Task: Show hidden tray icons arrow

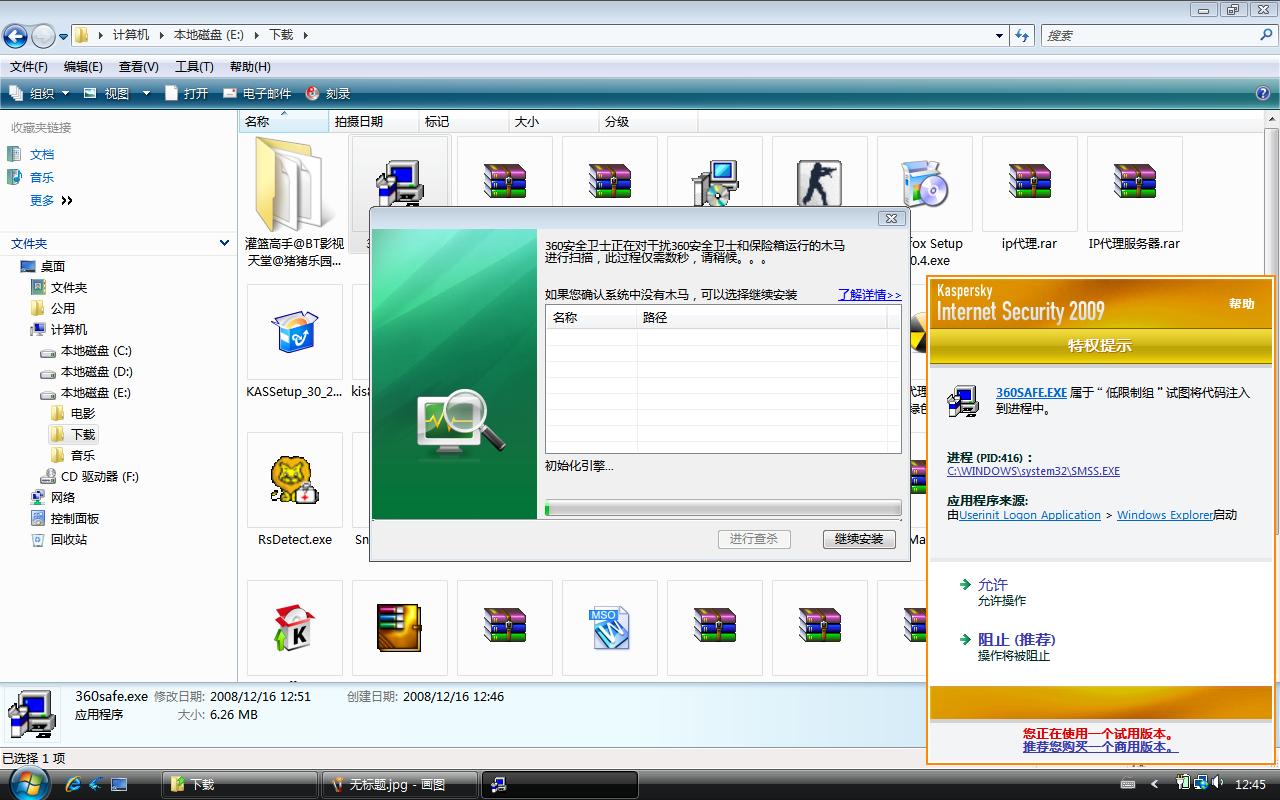Action: click(x=1155, y=784)
